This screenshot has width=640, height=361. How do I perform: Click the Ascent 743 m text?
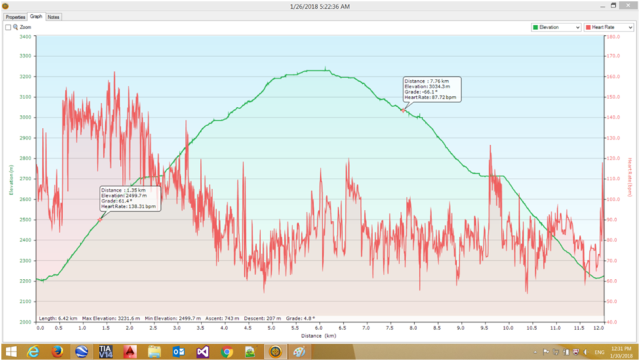tap(222, 318)
